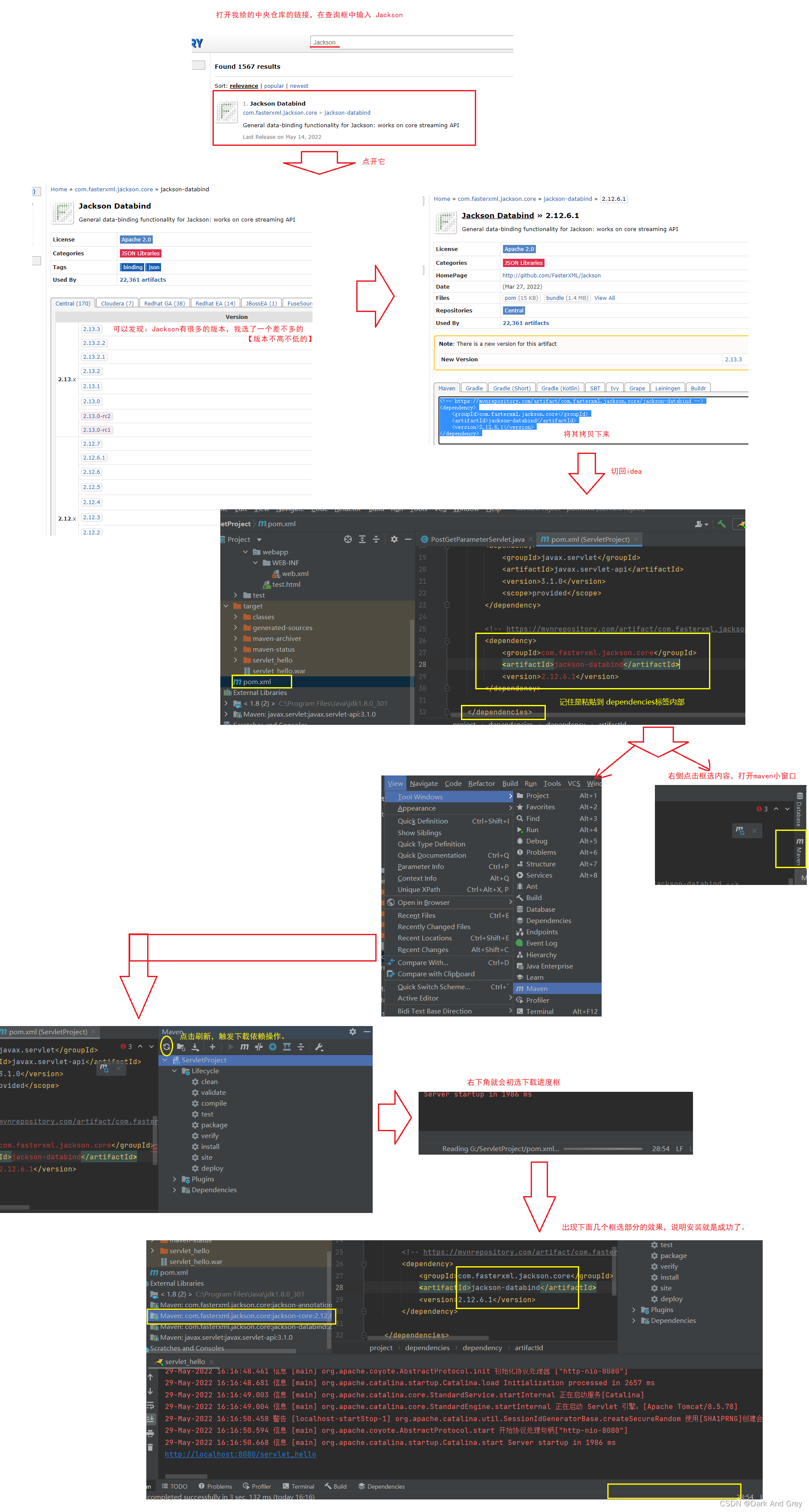809x1512 pixels.
Task: Click Maven's Download Sources icon
Action: 196,1046
